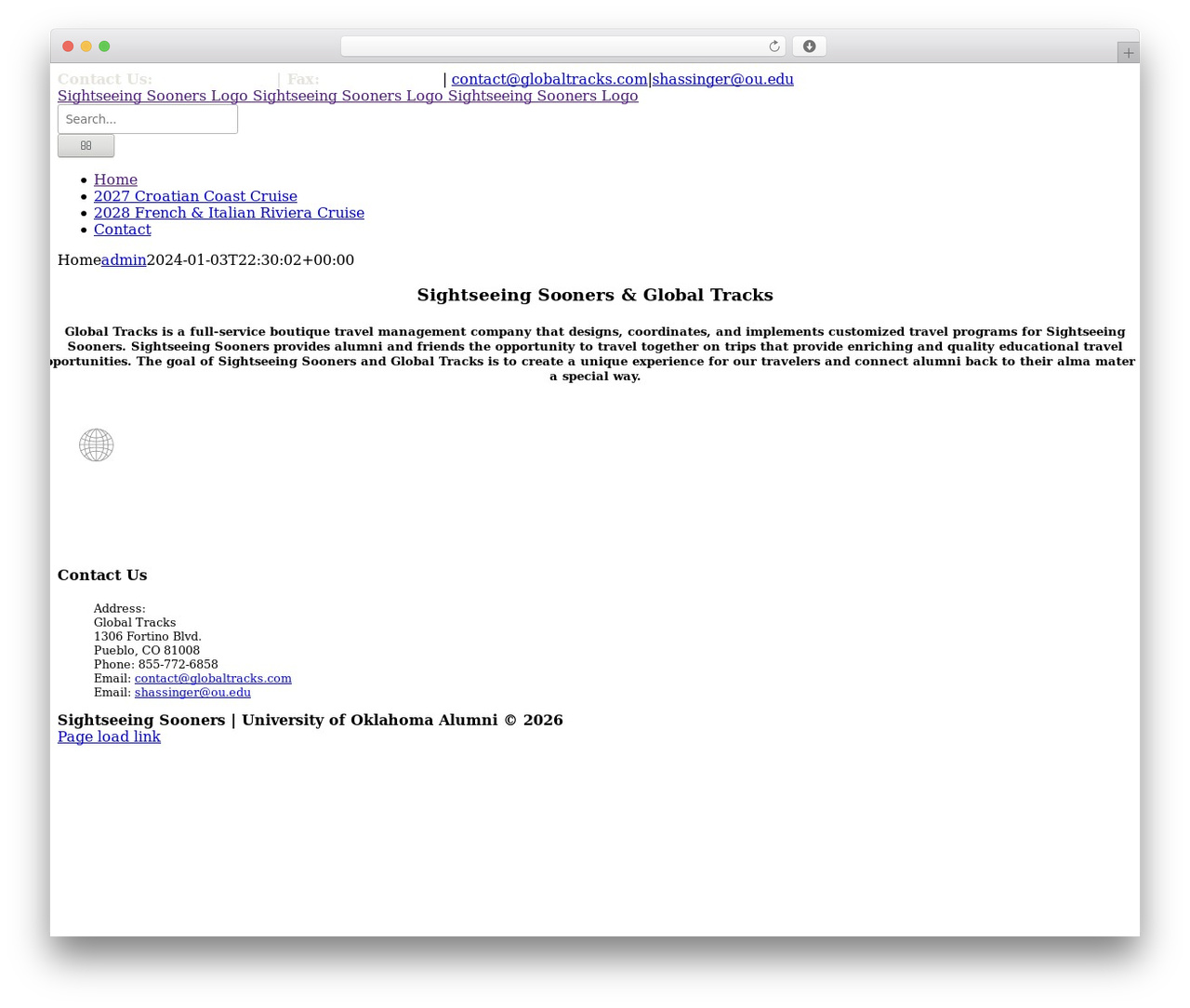The width and height of the screenshot is (1190, 1008).
Task: Focus the Search... input field
Action: point(148,119)
